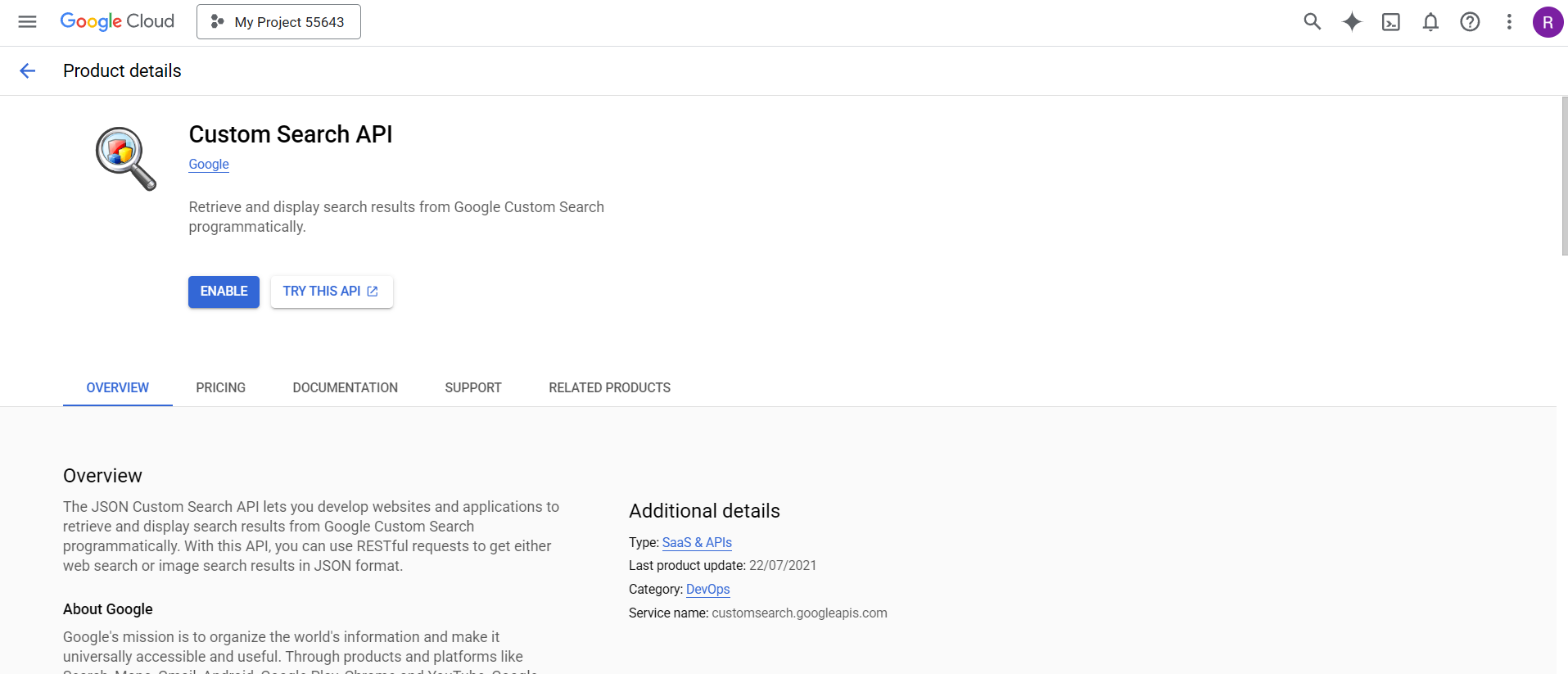Image resolution: width=1568 pixels, height=674 pixels.
Task: Click the Custom Search API title
Action: [291, 134]
